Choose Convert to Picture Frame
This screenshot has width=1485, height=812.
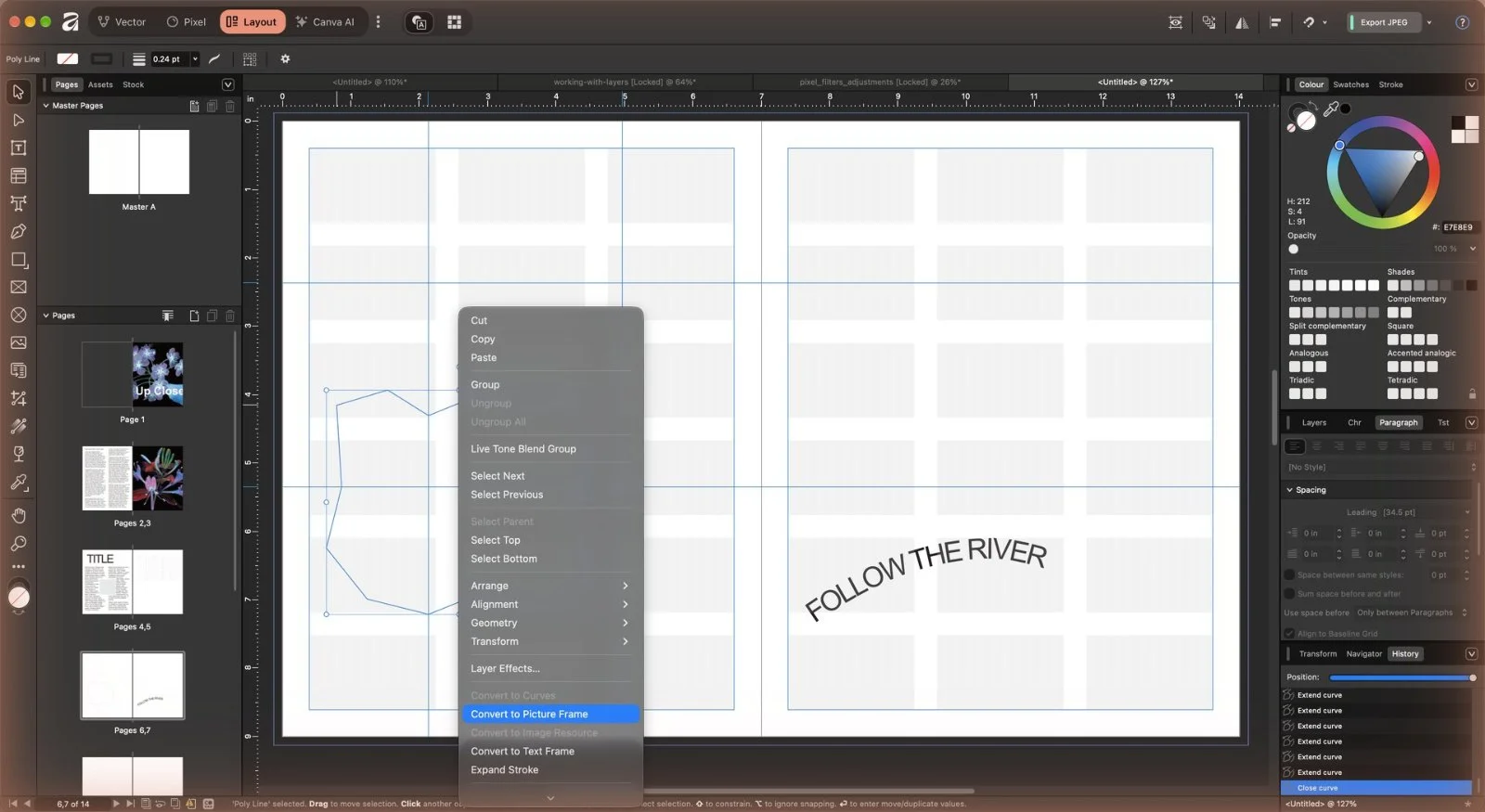click(550, 715)
